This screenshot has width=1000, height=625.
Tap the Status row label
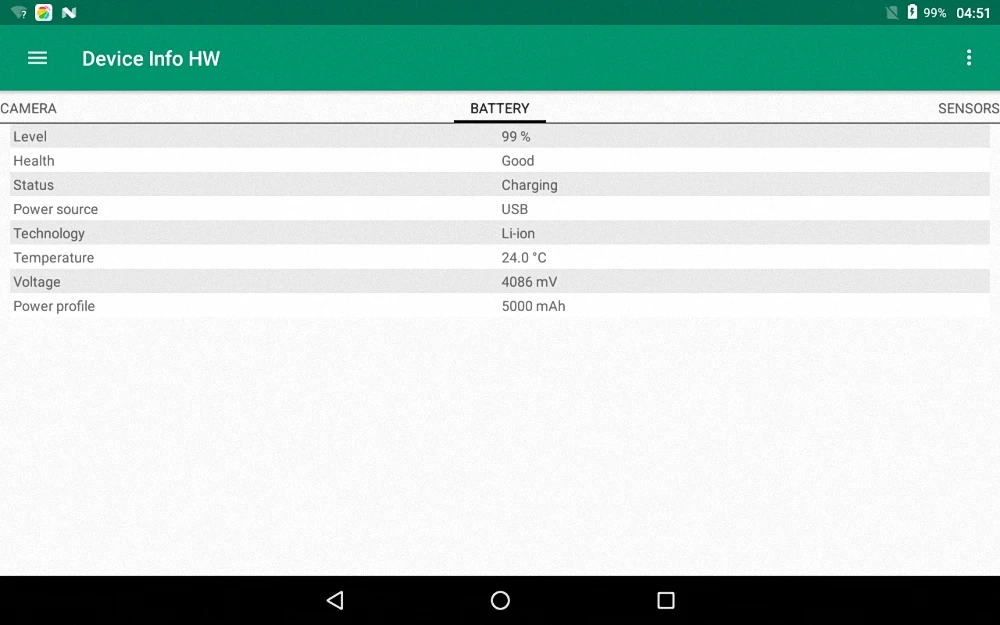tap(33, 185)
